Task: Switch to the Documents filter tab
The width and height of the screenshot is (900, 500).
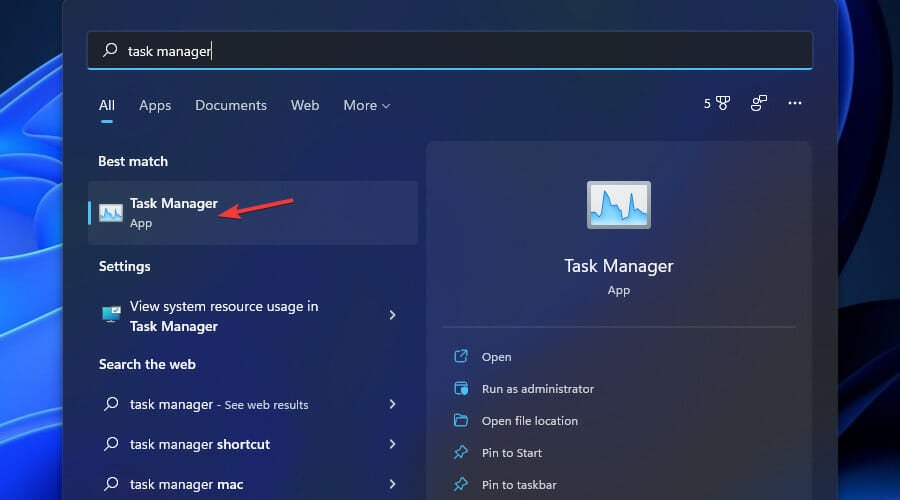Action: coord(231,106)
